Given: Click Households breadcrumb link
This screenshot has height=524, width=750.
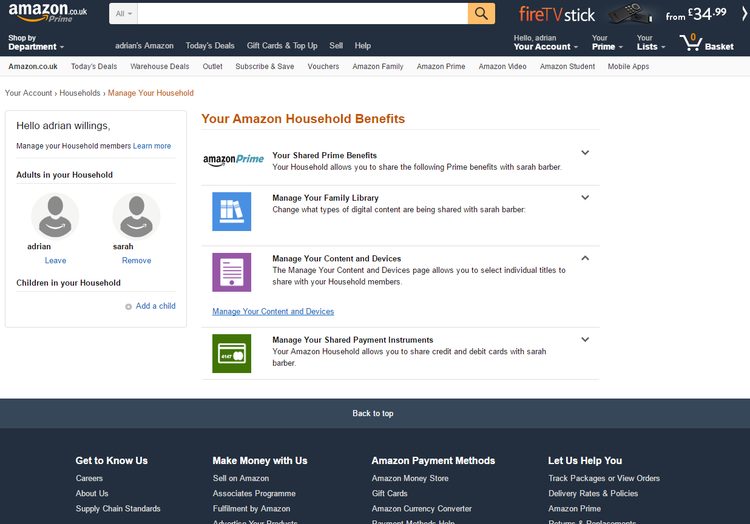Looking at the screenshot, I should [x=80, y=93].
